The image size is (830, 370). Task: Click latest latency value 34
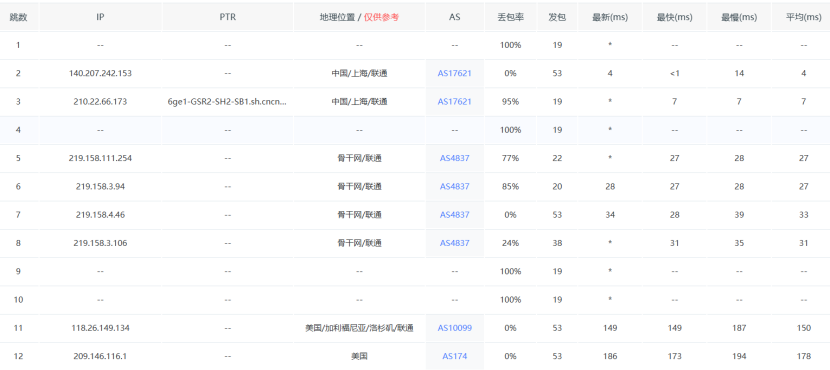click(610, 215)
